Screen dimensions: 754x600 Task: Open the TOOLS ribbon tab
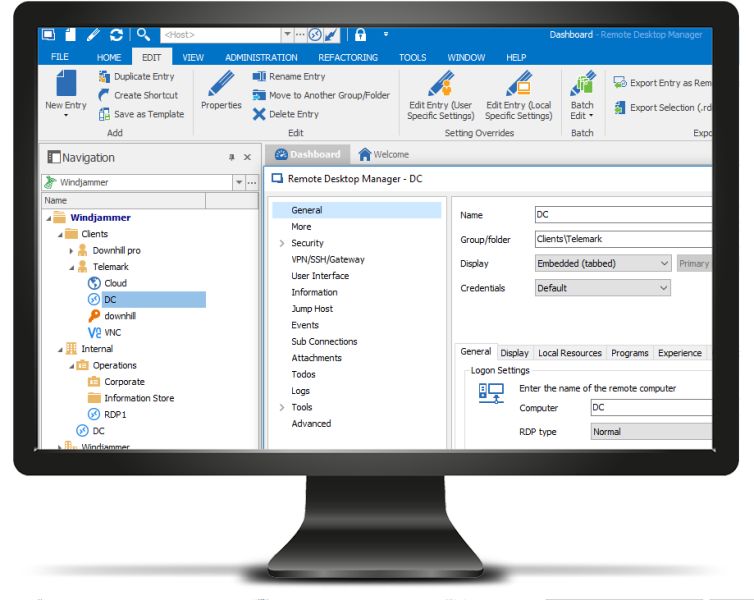click(x=413, y=57)
